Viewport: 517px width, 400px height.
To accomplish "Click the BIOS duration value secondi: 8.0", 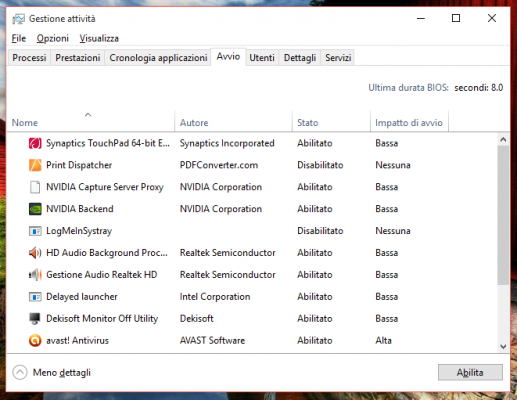I will coord(479,88).
